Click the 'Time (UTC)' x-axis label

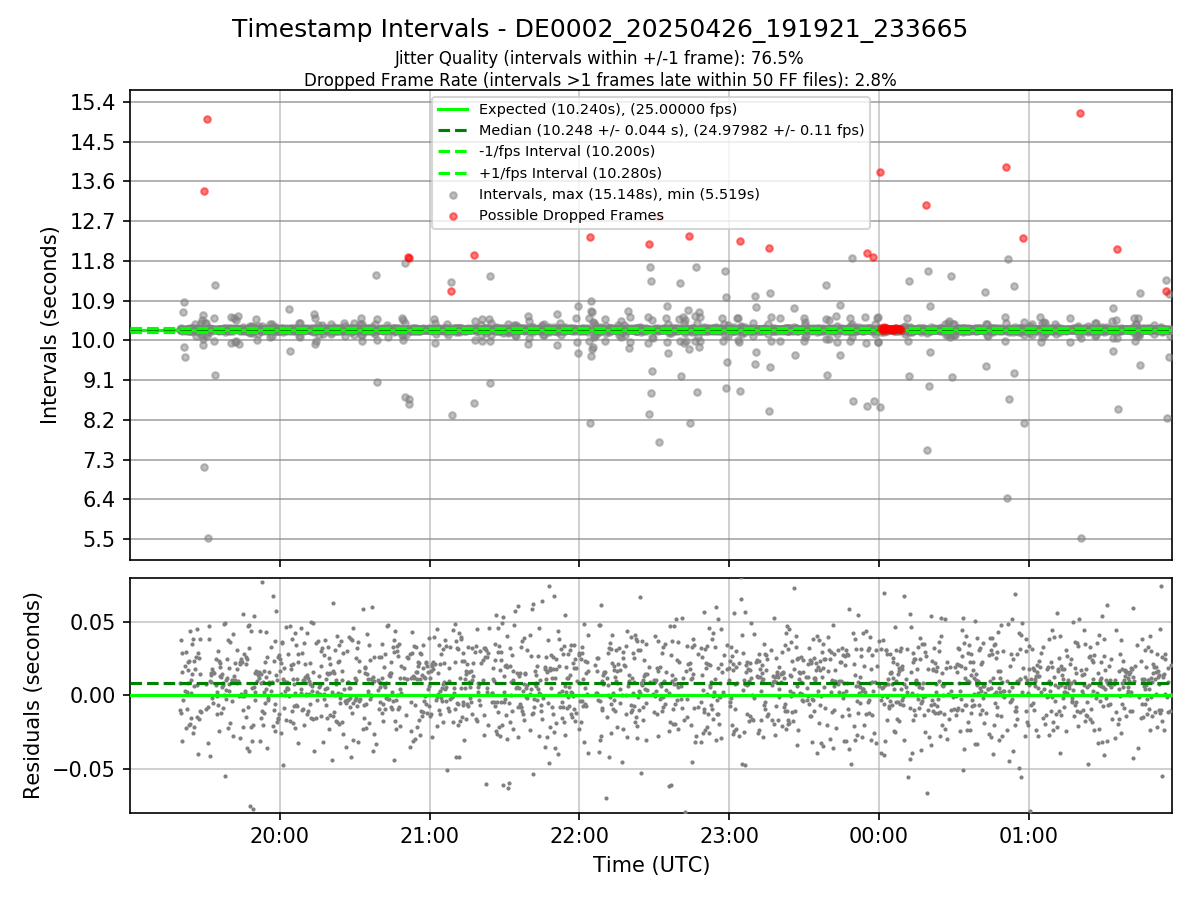[651, 865]
